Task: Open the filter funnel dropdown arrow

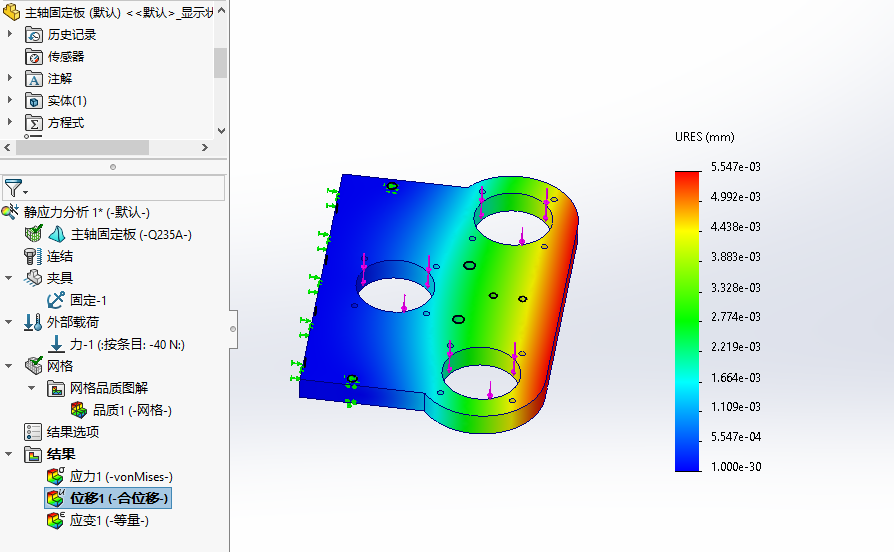Action: [26, 192]
